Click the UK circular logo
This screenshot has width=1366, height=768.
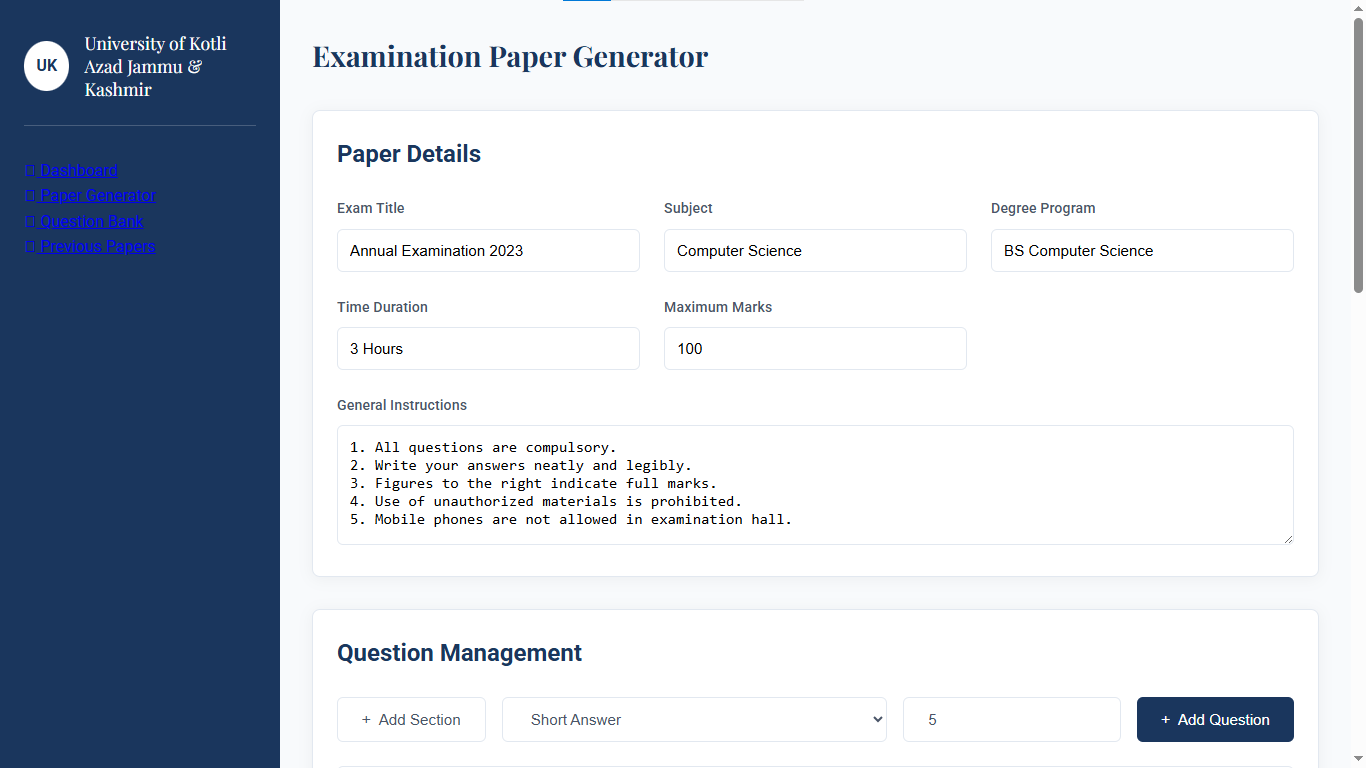tap(46, 66)
